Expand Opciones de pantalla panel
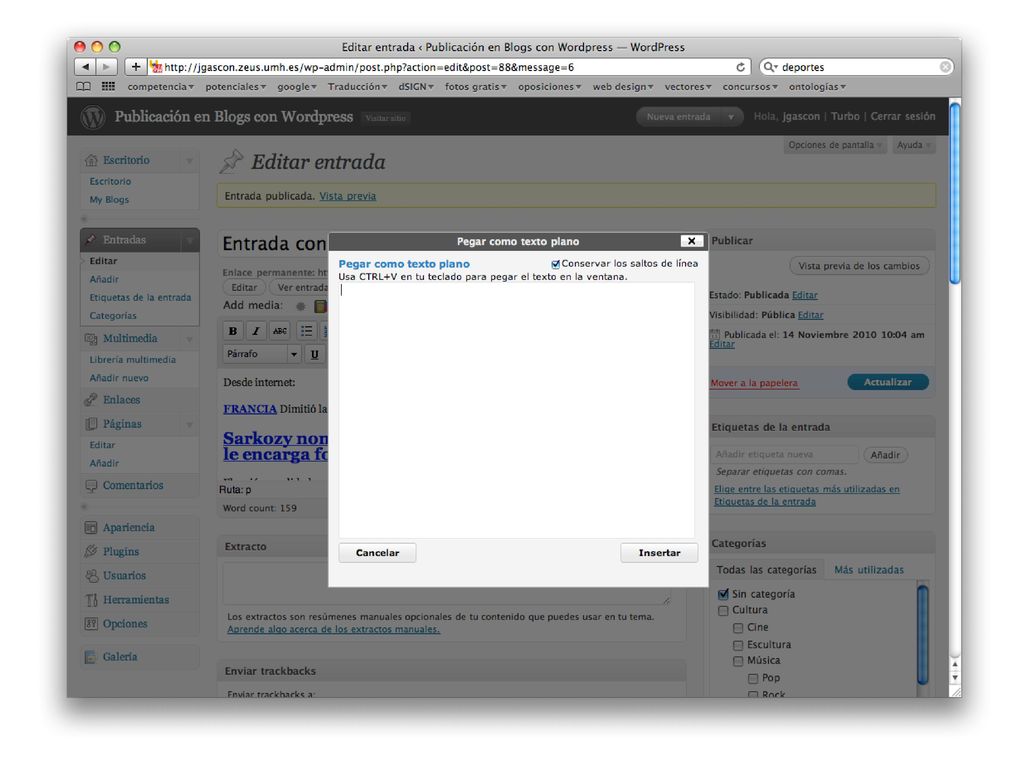 click(835, 145)
